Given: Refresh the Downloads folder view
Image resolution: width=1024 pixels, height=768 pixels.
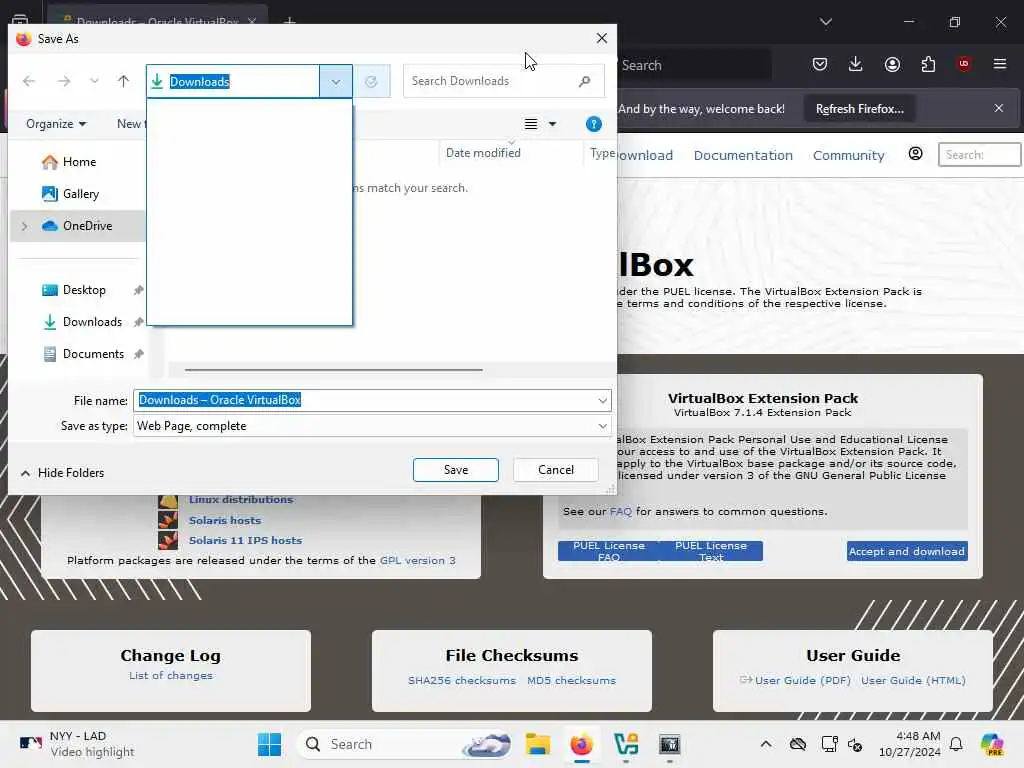Looking at the screenshot, I should (371, 82).
